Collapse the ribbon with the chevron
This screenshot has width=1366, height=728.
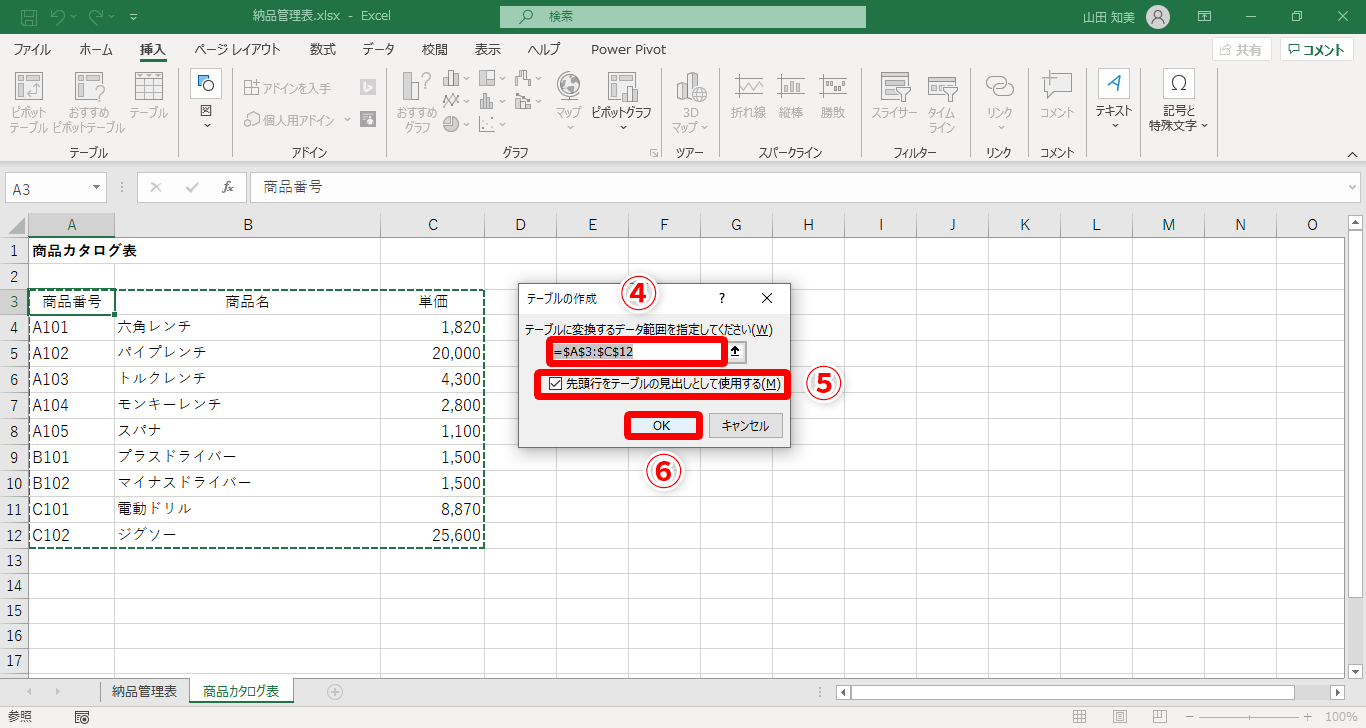[1352, 153]
